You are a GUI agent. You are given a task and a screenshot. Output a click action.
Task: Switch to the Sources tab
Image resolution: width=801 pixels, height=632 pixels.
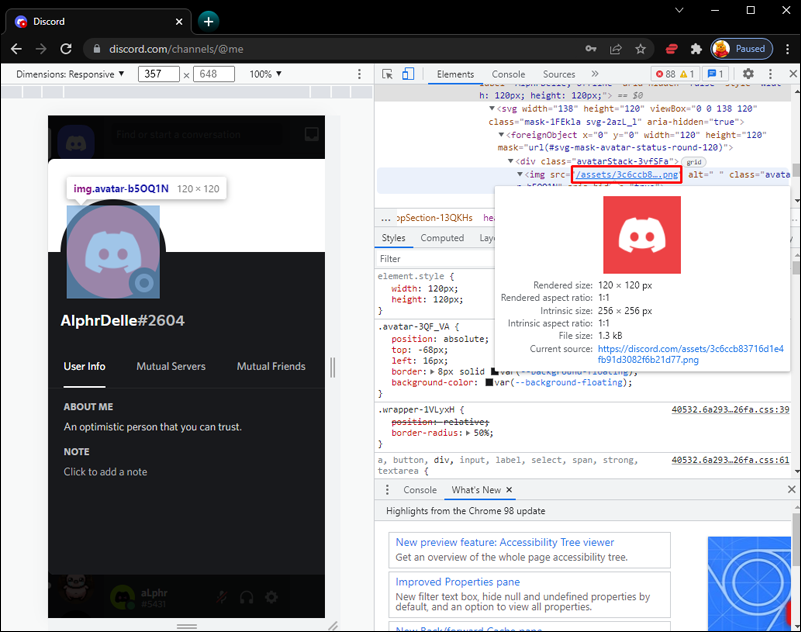tap(559, 74)
